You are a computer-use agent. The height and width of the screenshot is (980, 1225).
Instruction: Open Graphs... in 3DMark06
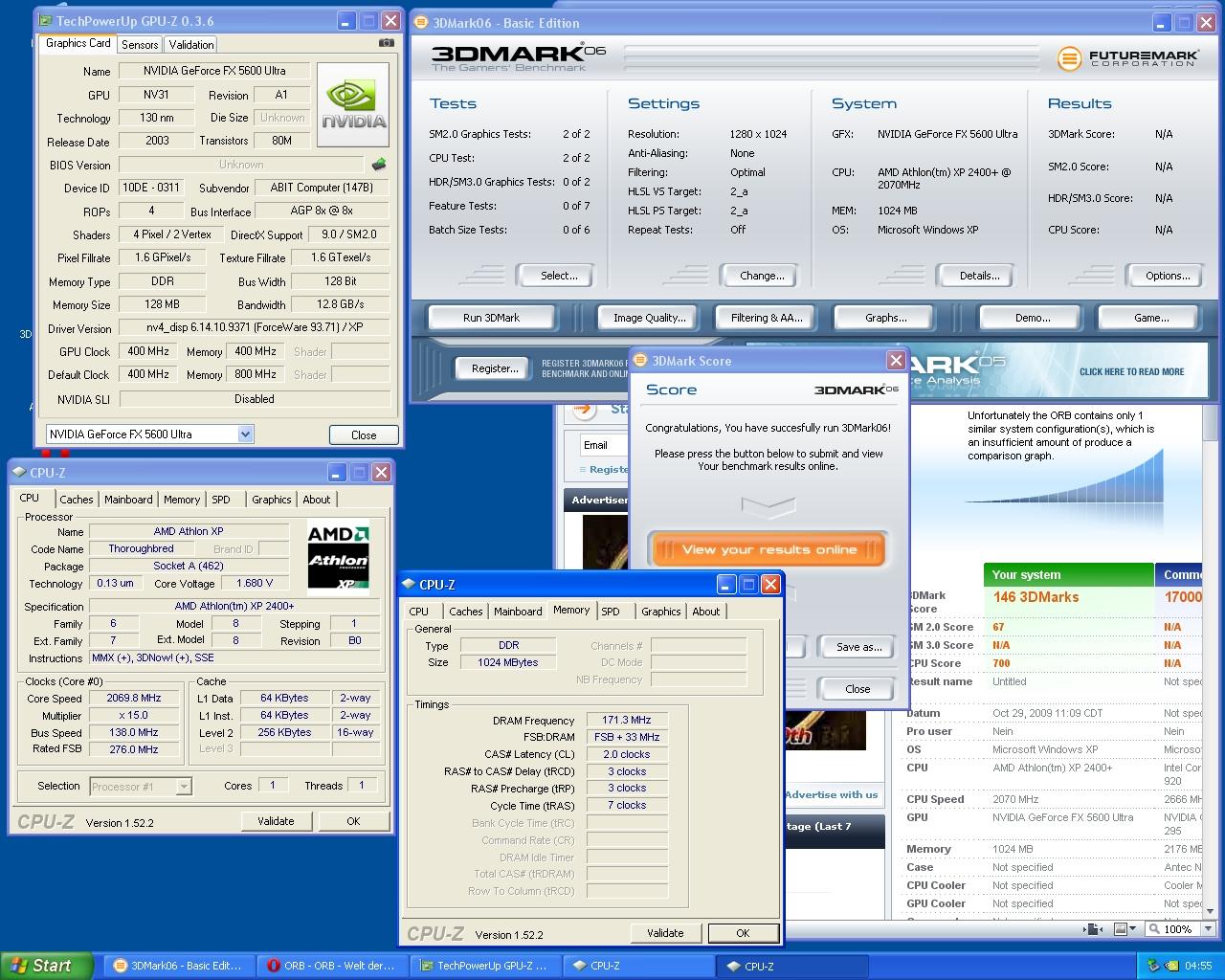pos(886,318)
